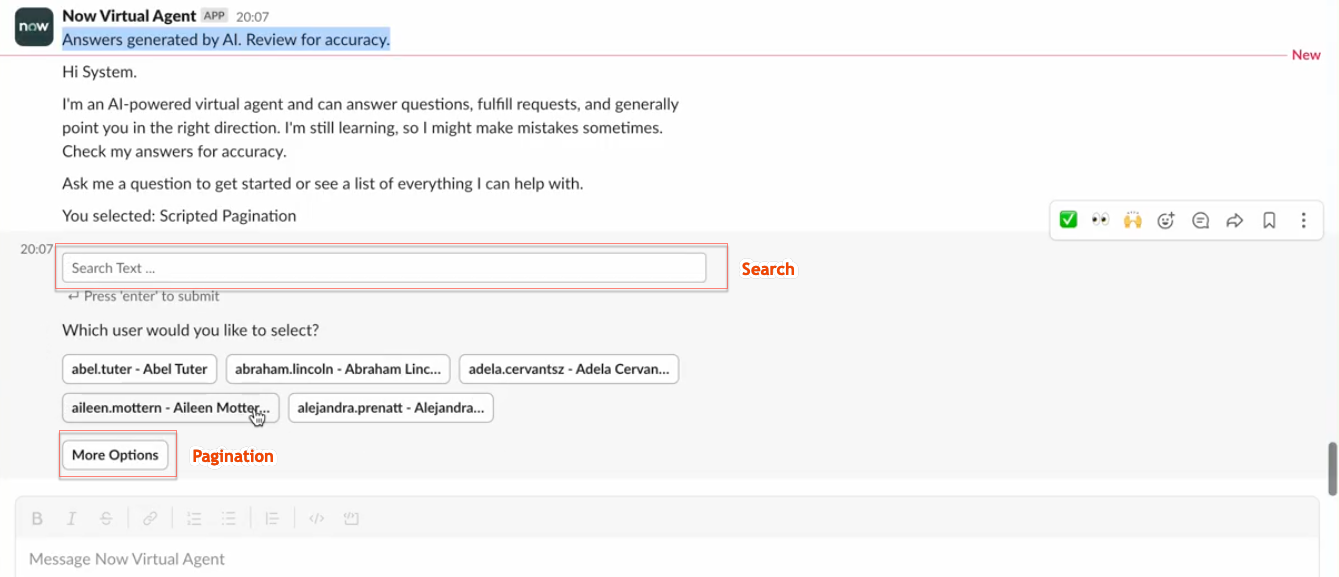Select user abel.tuter - Abel Tuter
This screenshot has width=1339, height=577.
click(139, 369)
